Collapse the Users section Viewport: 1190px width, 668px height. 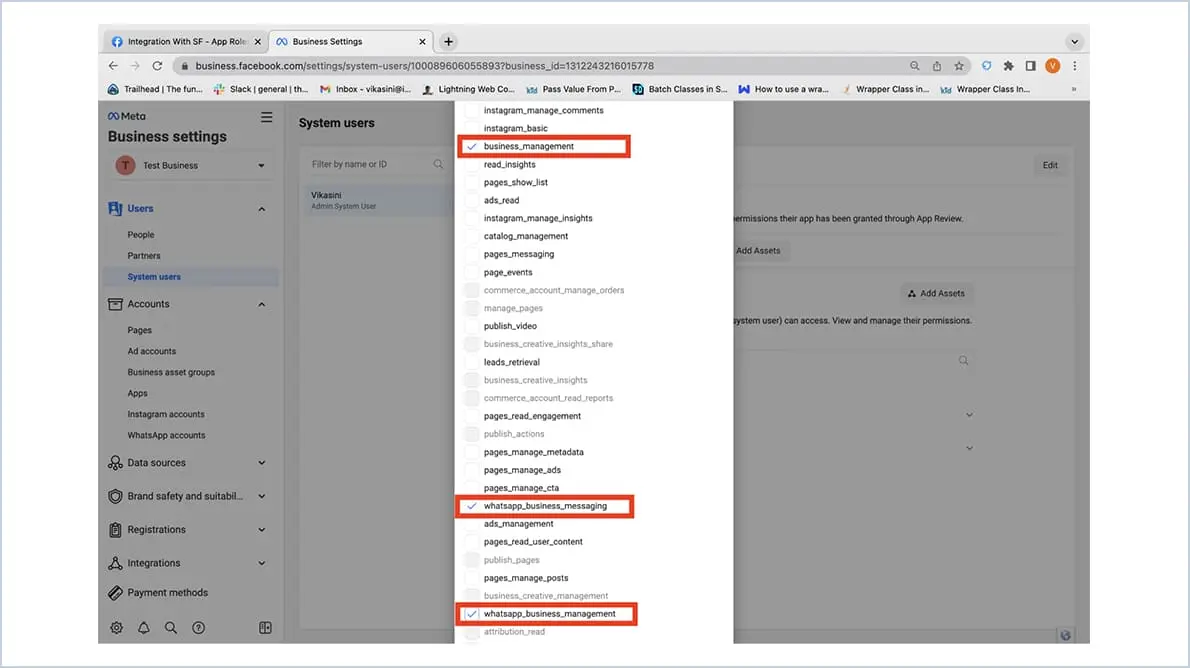point(262,209)
